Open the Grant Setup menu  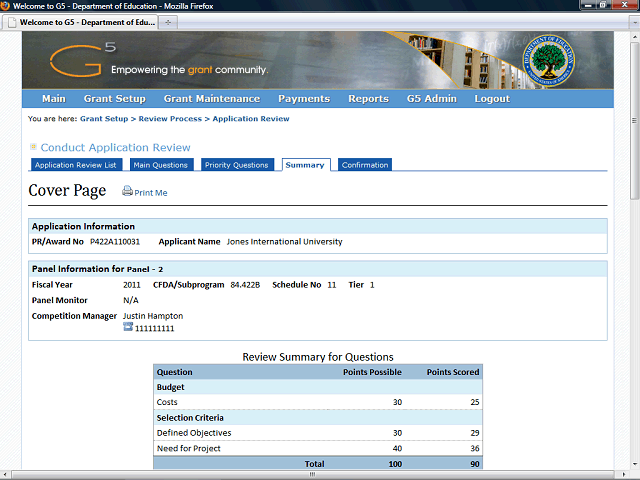[114, 99]
